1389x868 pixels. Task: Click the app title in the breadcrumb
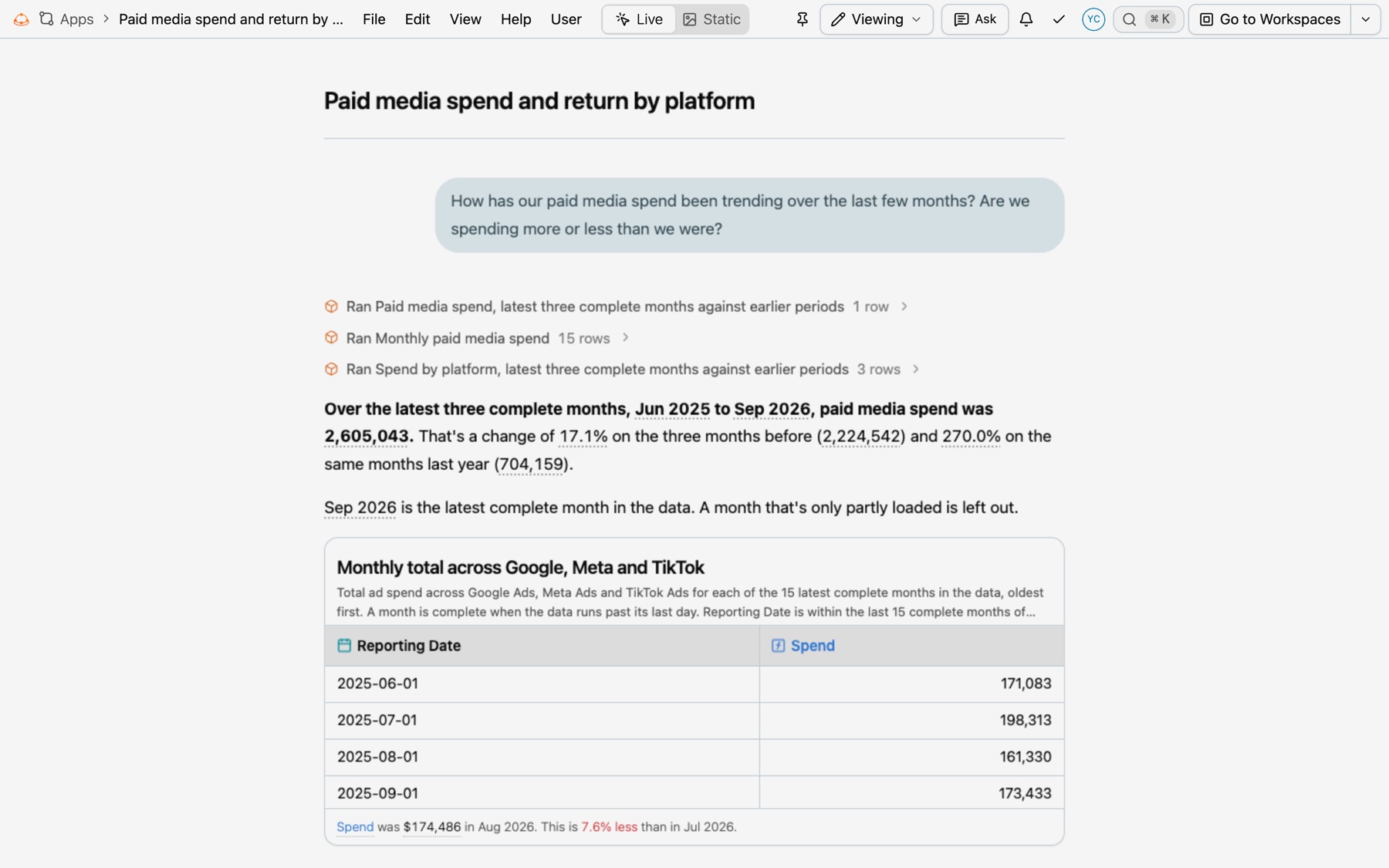click(231, 19)
